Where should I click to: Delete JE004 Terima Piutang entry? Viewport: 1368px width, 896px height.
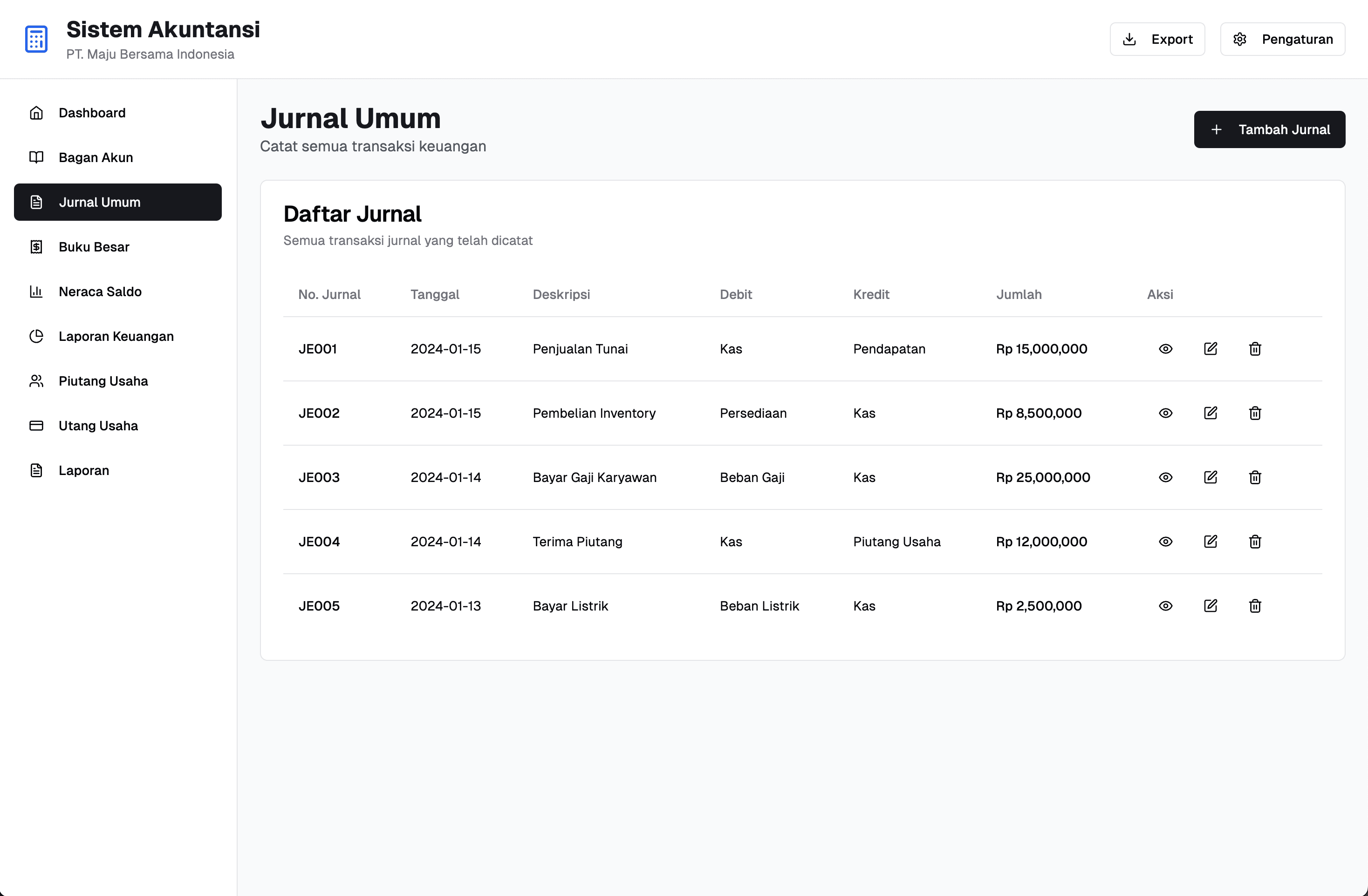pos(1255,542)
